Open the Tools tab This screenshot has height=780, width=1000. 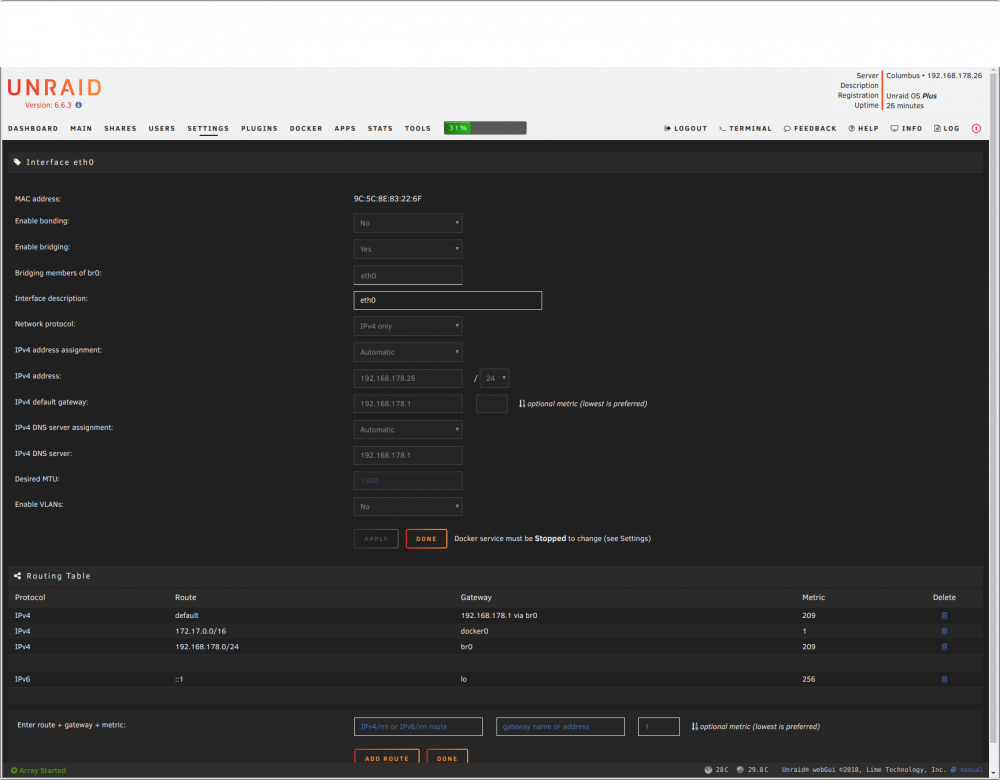(418, 128)
